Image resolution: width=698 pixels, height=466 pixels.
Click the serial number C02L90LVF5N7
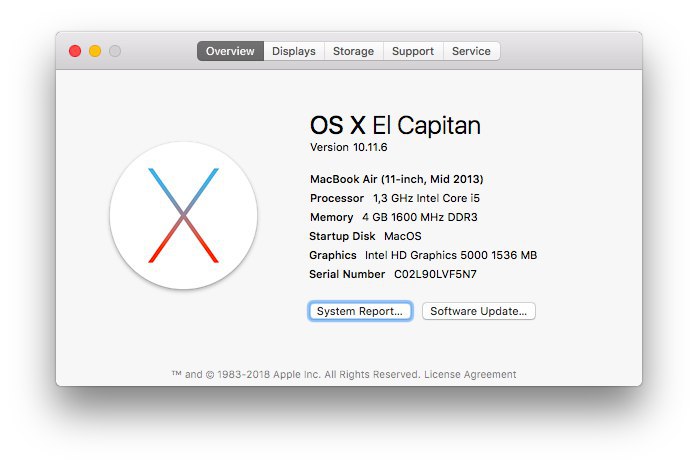(435, 274)
